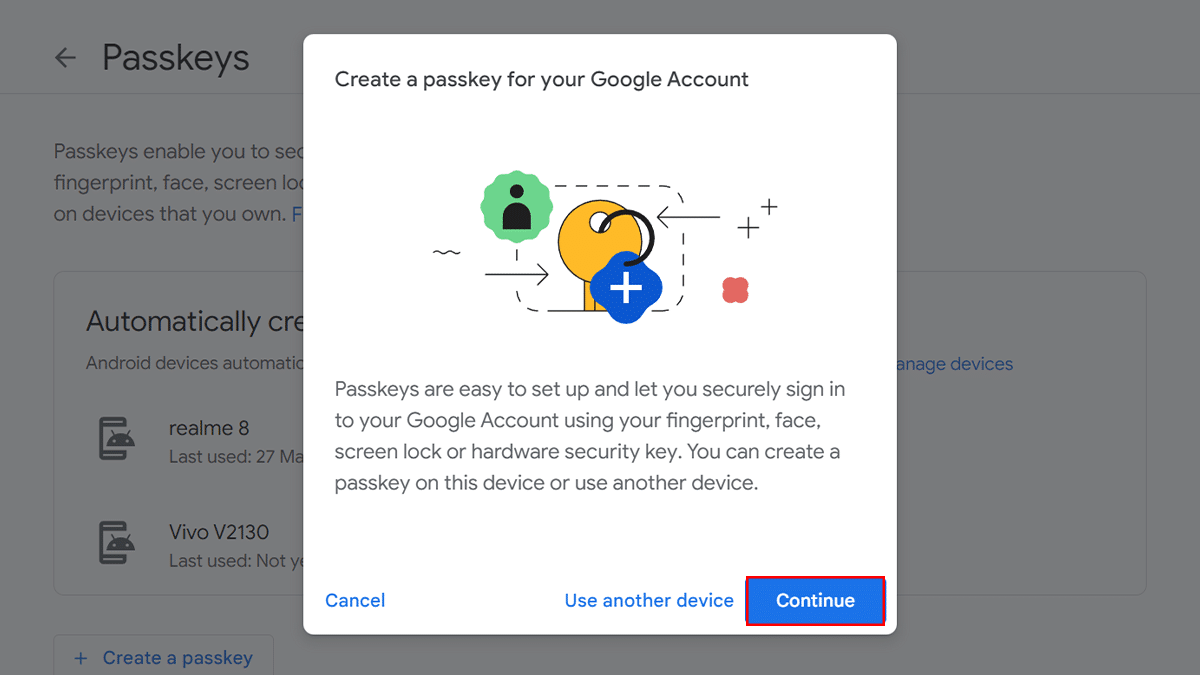This screenshot has width=1200, height=675.
Task: Click realme 8 Last used date text
Action: (236, 457)
